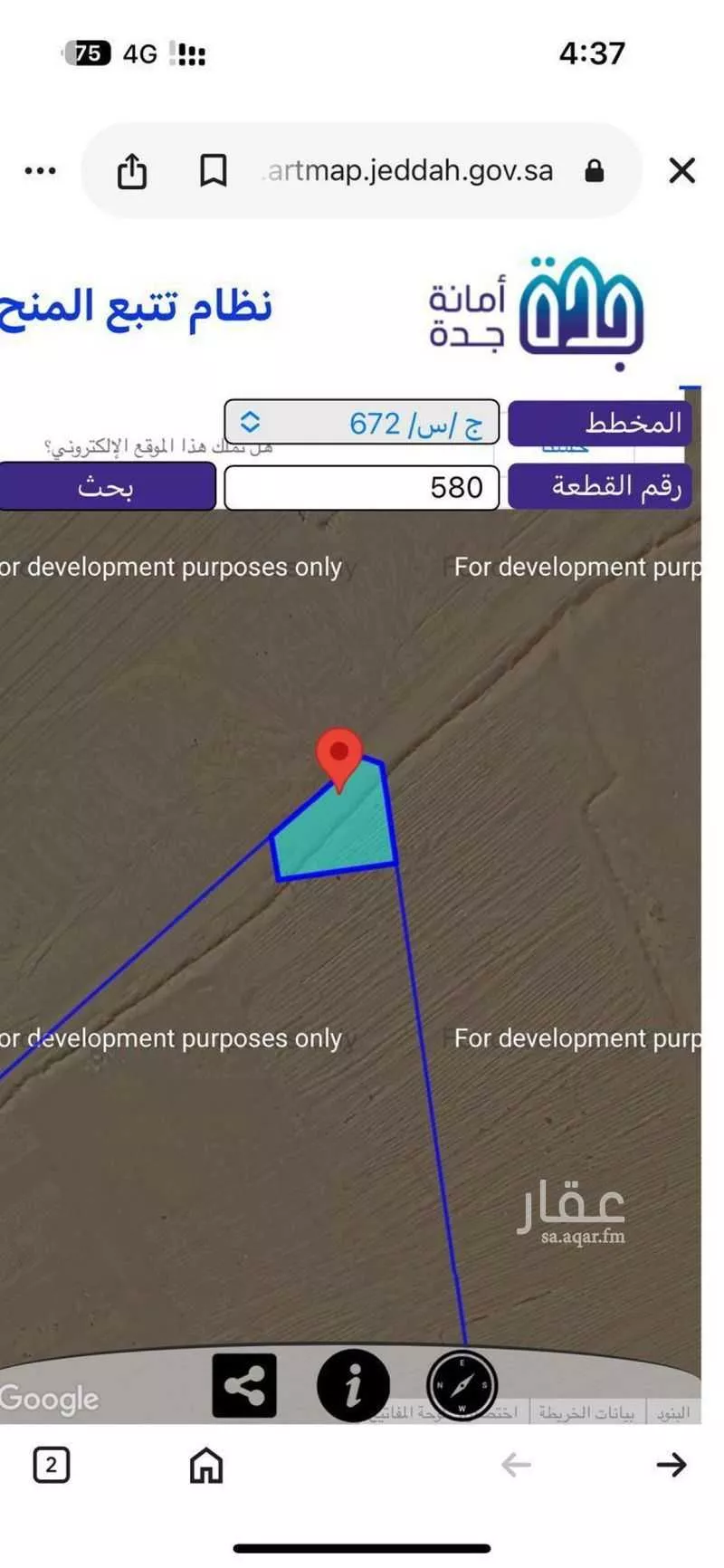The width and height of the screenshot is (724, 1568).
Task: Tap the compass icon on the map
Action: 462,1385
